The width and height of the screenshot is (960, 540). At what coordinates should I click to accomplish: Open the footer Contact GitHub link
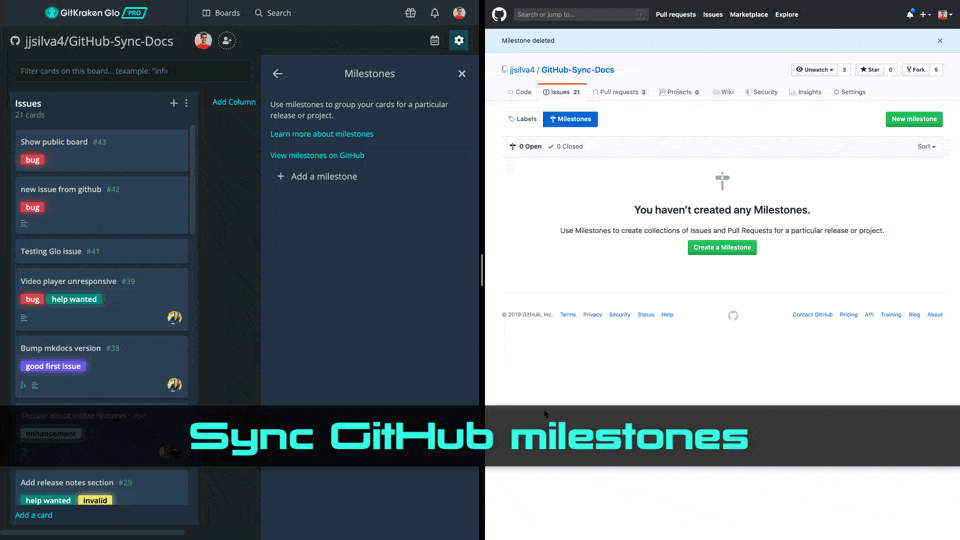[x=812, y=315]
